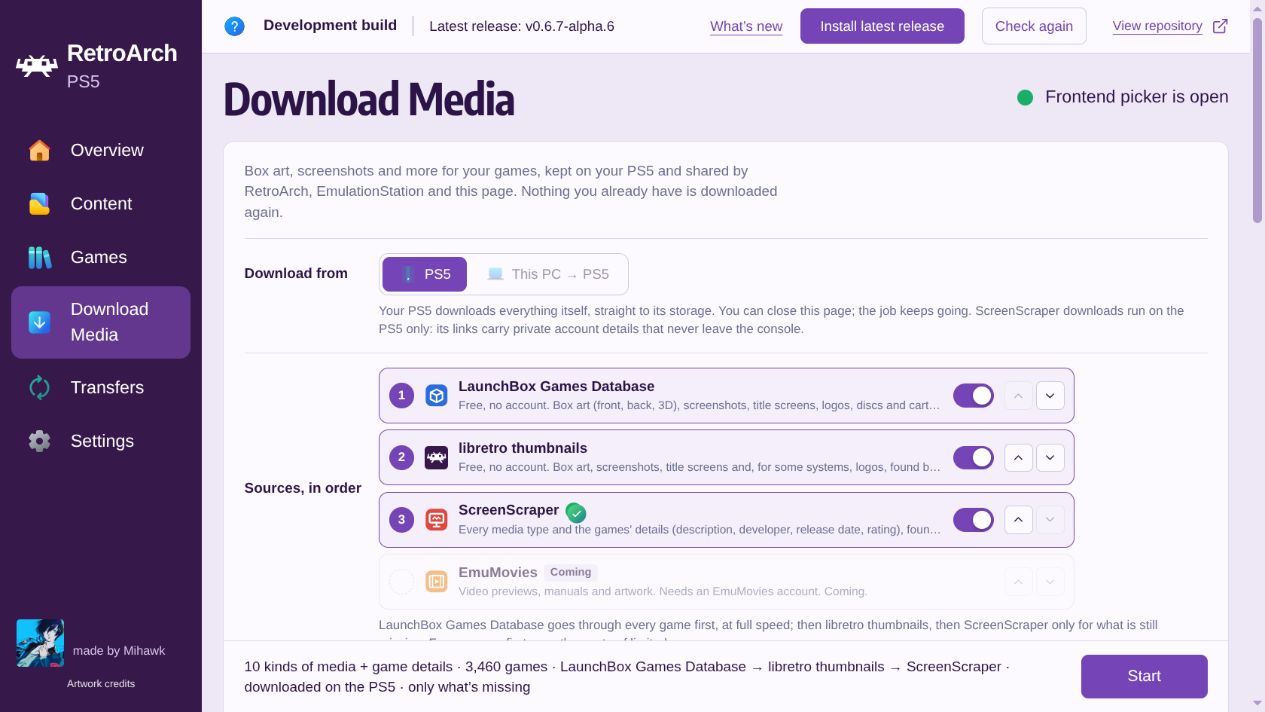Click the Transfers circular arrows icon

click(39, 388)
